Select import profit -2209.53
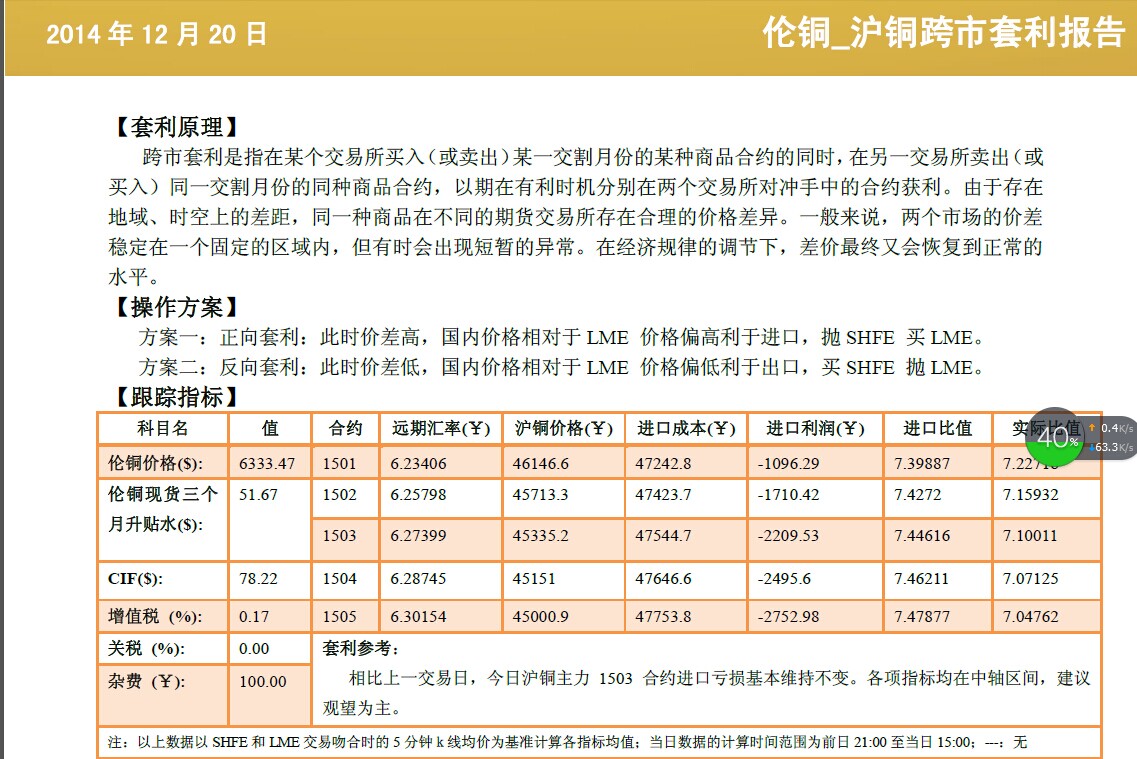The height and width of the screenshot is (759, 1137). 788,536
